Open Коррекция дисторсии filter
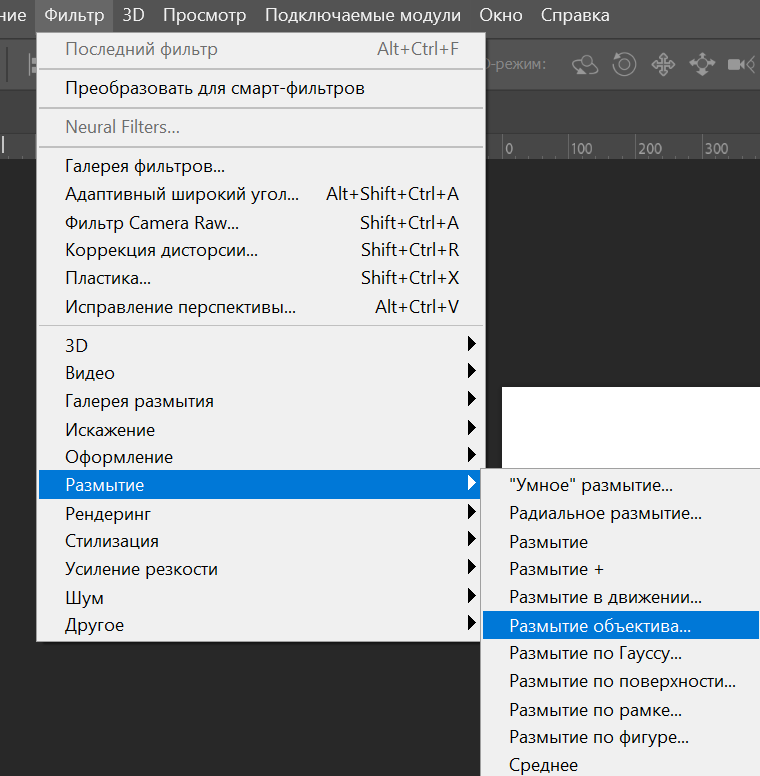The width and height of the screenshot is (760, 776). pos(261,250)
